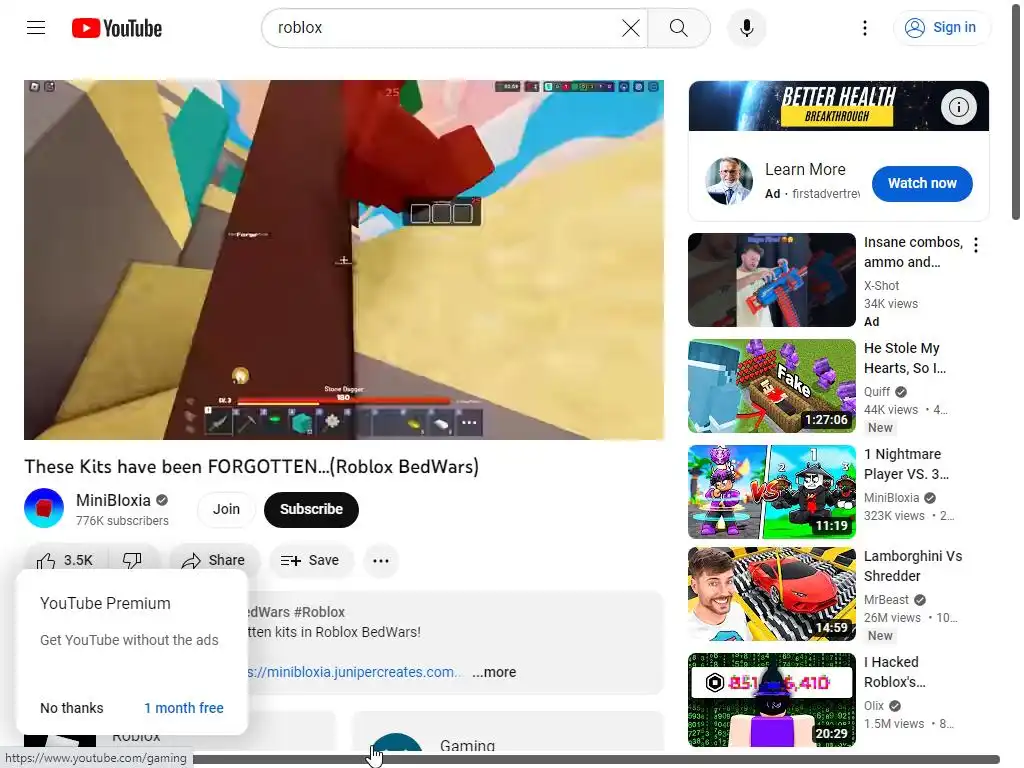Open I Hacked Roblox's video thumbnail

tap(771, 699)
